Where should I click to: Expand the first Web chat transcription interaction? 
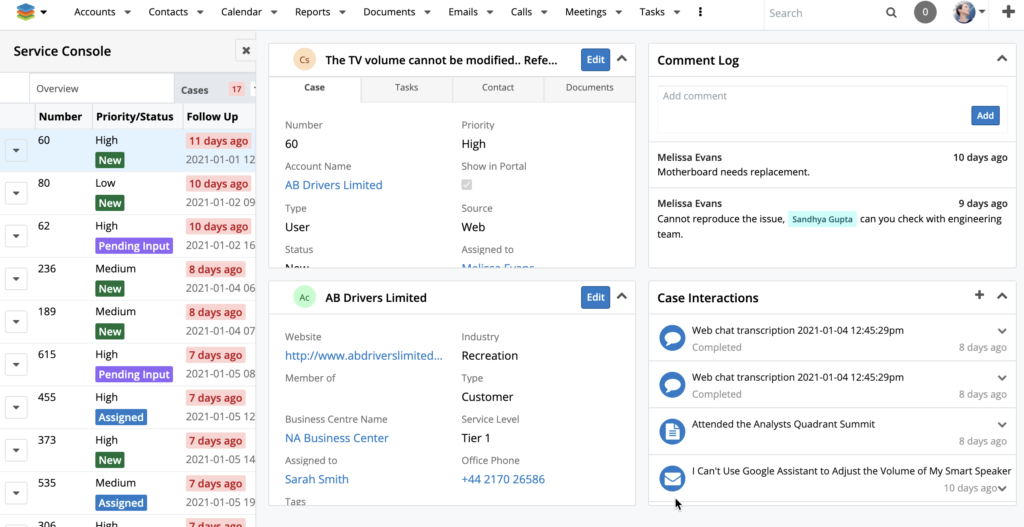(x=1002, y=332)
